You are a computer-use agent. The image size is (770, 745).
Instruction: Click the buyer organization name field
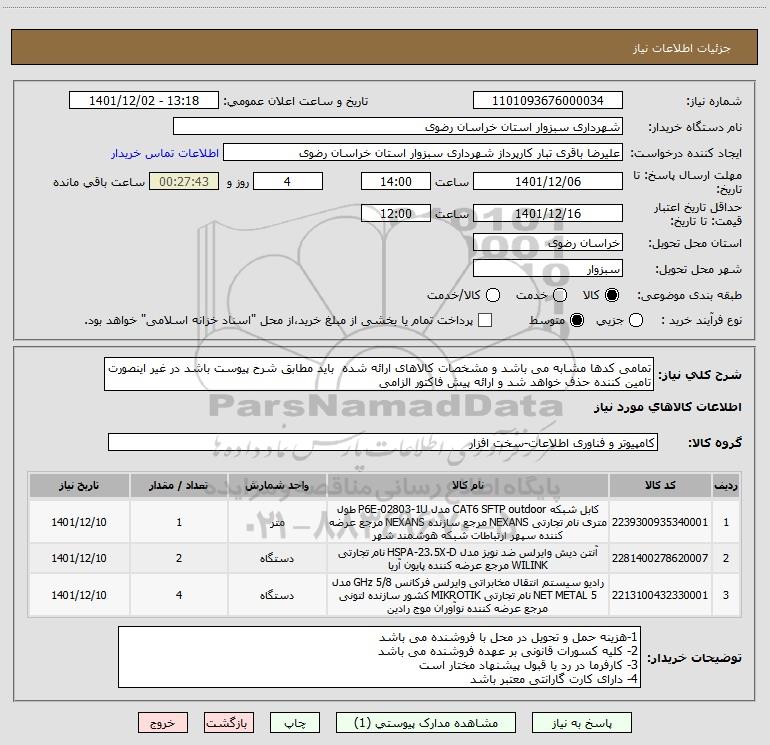coord(398,126)
